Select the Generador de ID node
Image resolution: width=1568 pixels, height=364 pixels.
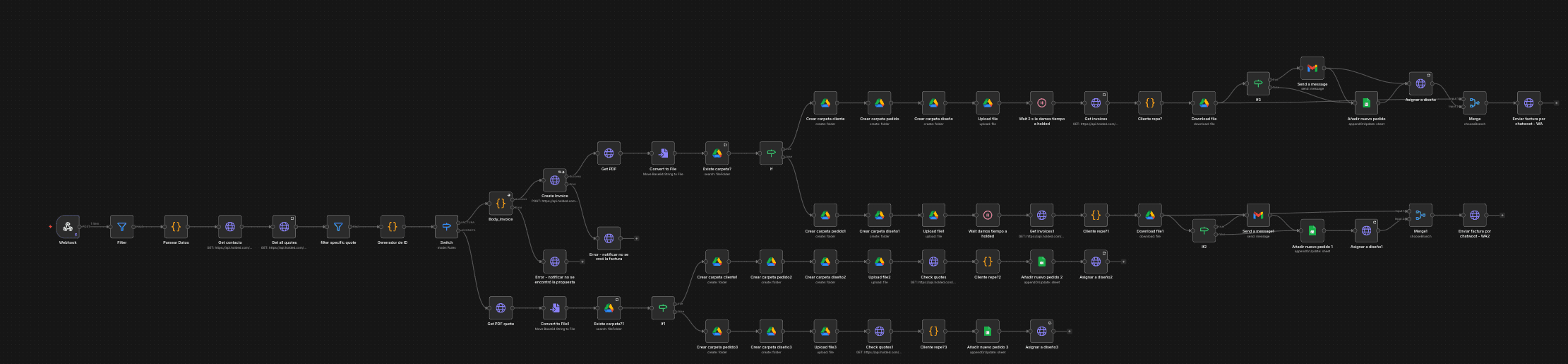(393, 227)
